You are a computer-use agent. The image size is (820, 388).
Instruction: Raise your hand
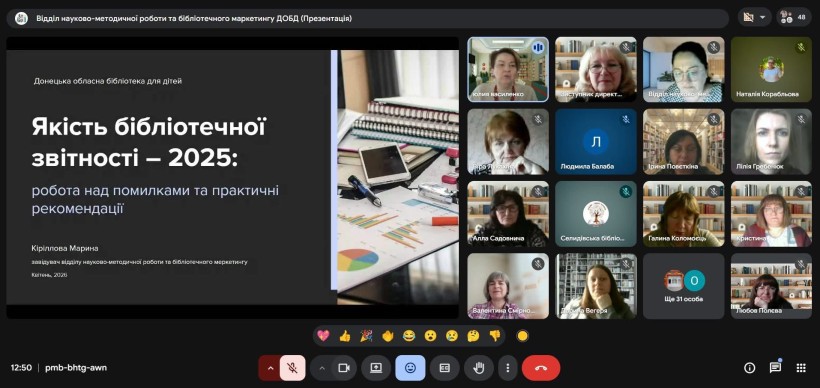click(x=479, y=368)
